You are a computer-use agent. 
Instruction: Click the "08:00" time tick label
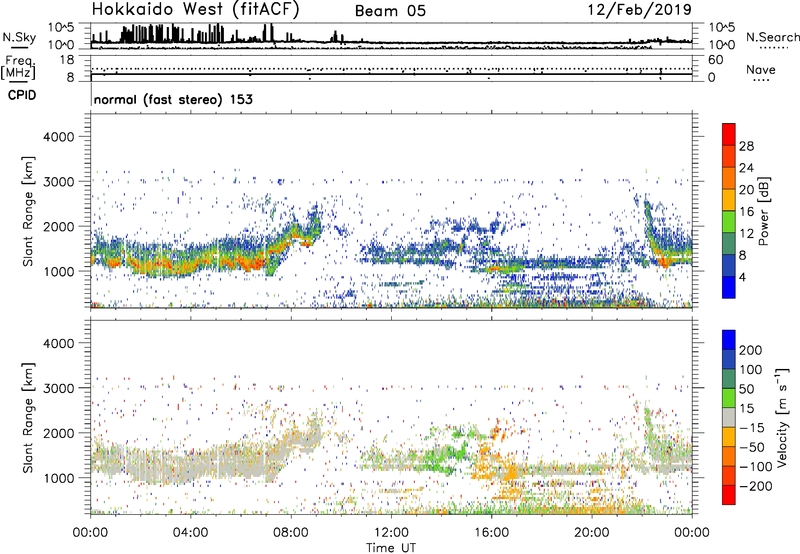[291, 533]
